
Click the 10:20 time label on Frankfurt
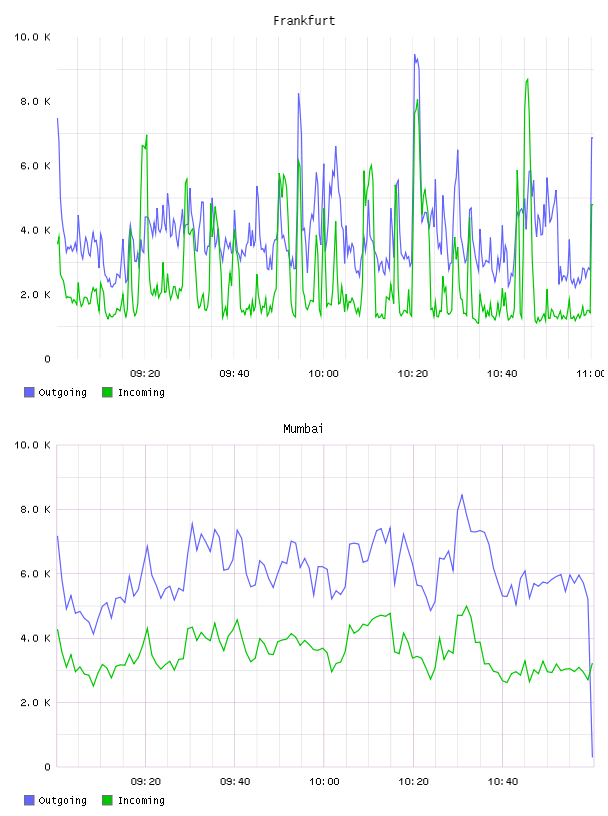click(413, 374)
